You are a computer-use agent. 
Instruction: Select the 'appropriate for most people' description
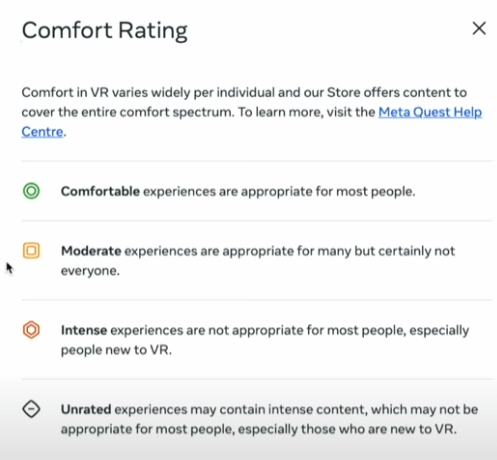[328, 191]
